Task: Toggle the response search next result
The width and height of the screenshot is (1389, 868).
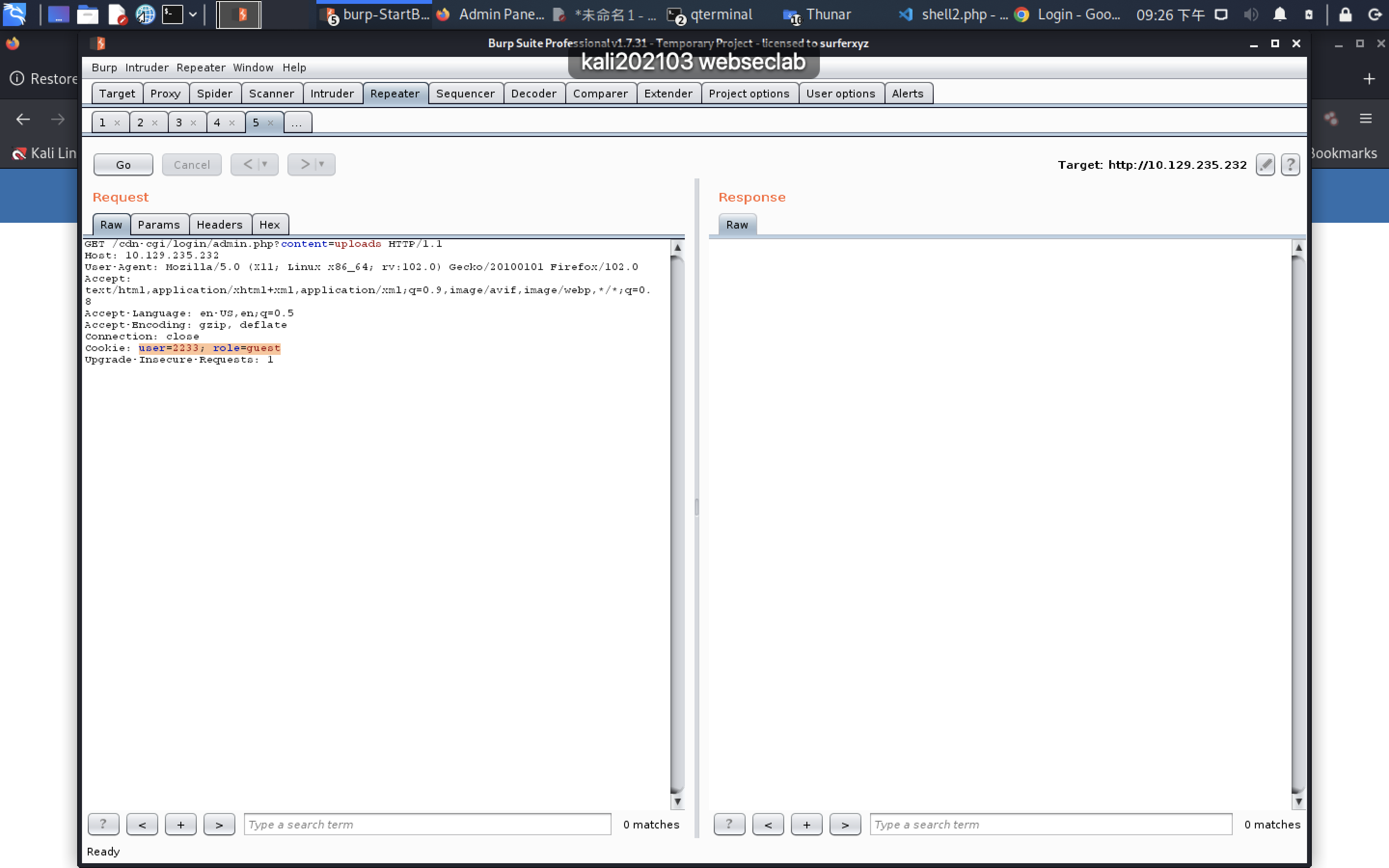Action: coord(844,823)
